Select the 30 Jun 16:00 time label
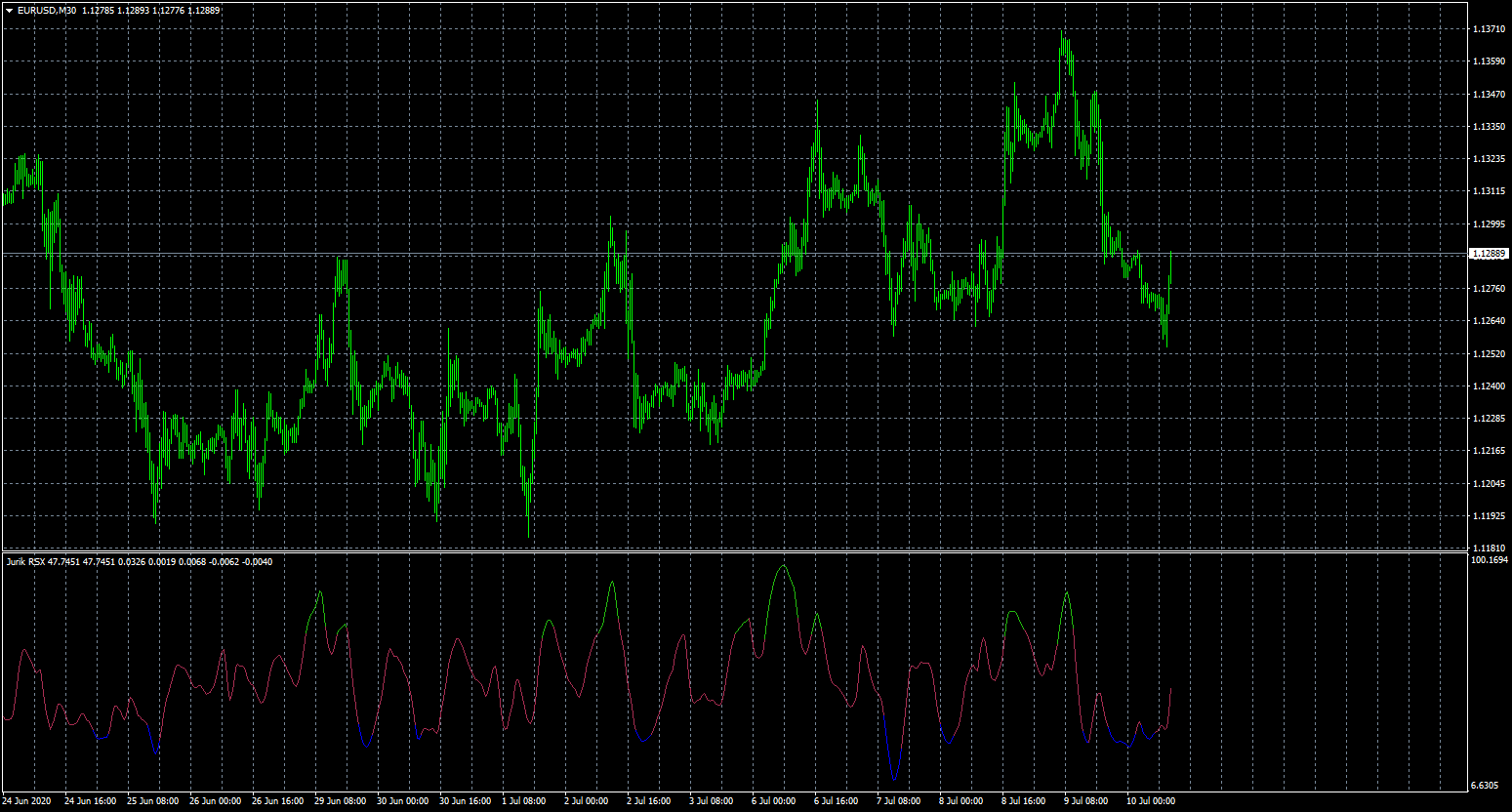1512x812 pixels. point(466,801)
